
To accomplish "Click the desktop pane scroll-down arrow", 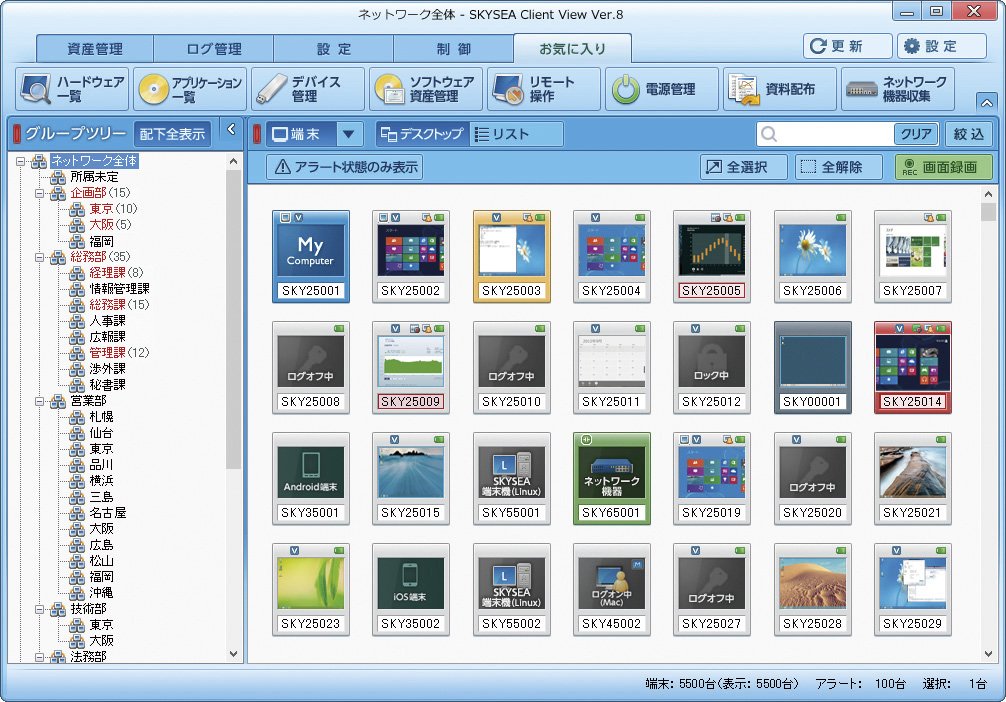I will coord(988,654).
